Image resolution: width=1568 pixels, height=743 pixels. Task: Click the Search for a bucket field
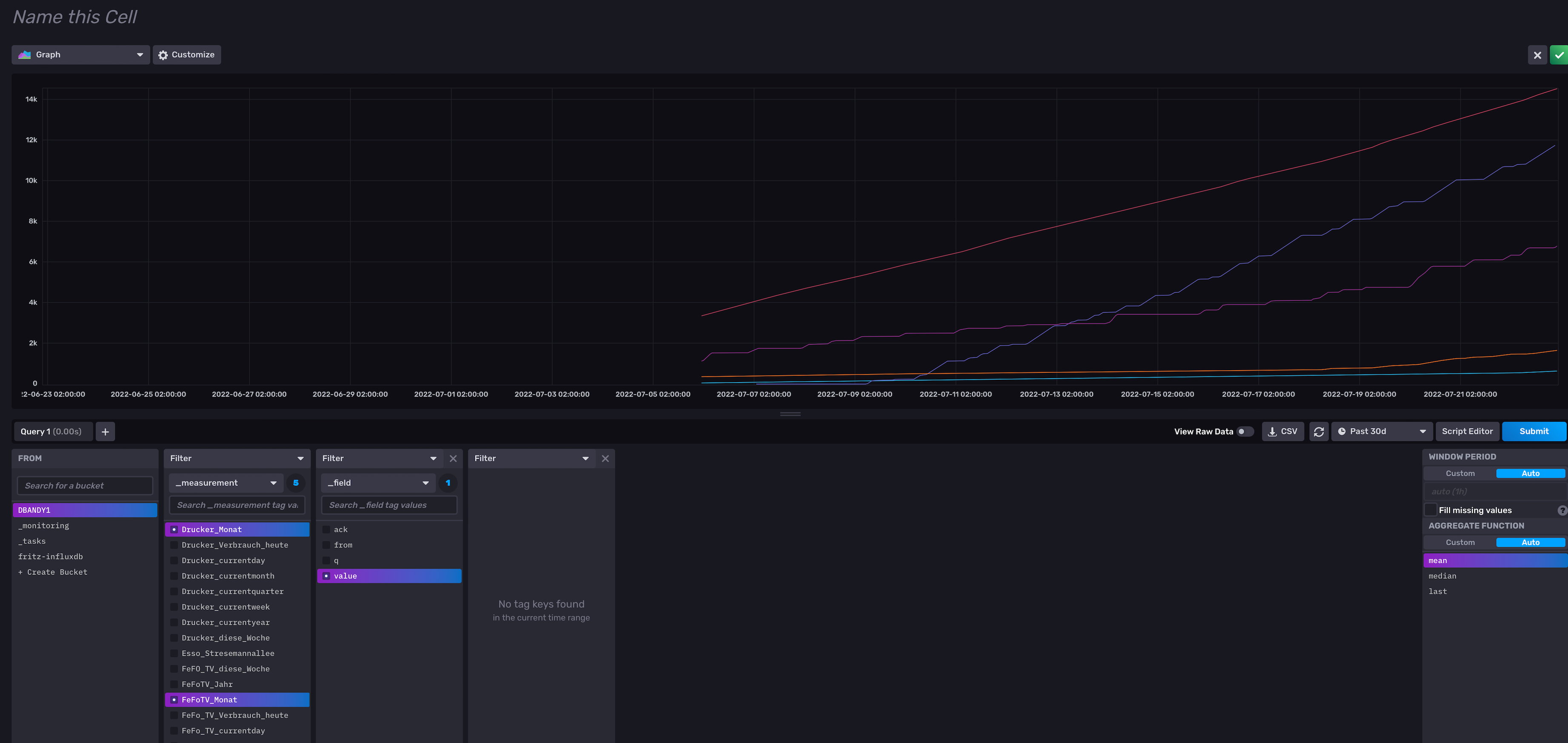coord(85,486)
